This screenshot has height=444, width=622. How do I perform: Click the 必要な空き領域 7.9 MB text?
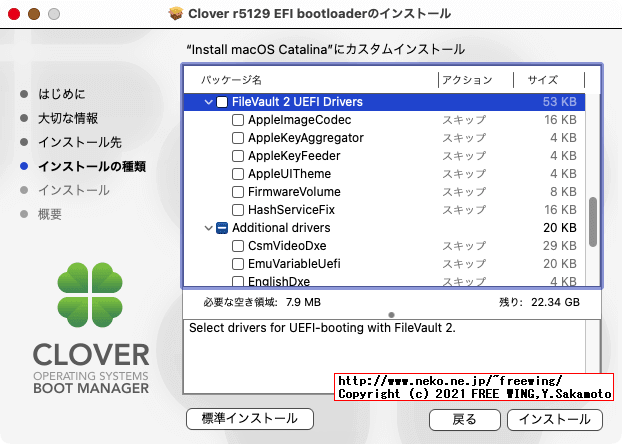click(262, 302)
